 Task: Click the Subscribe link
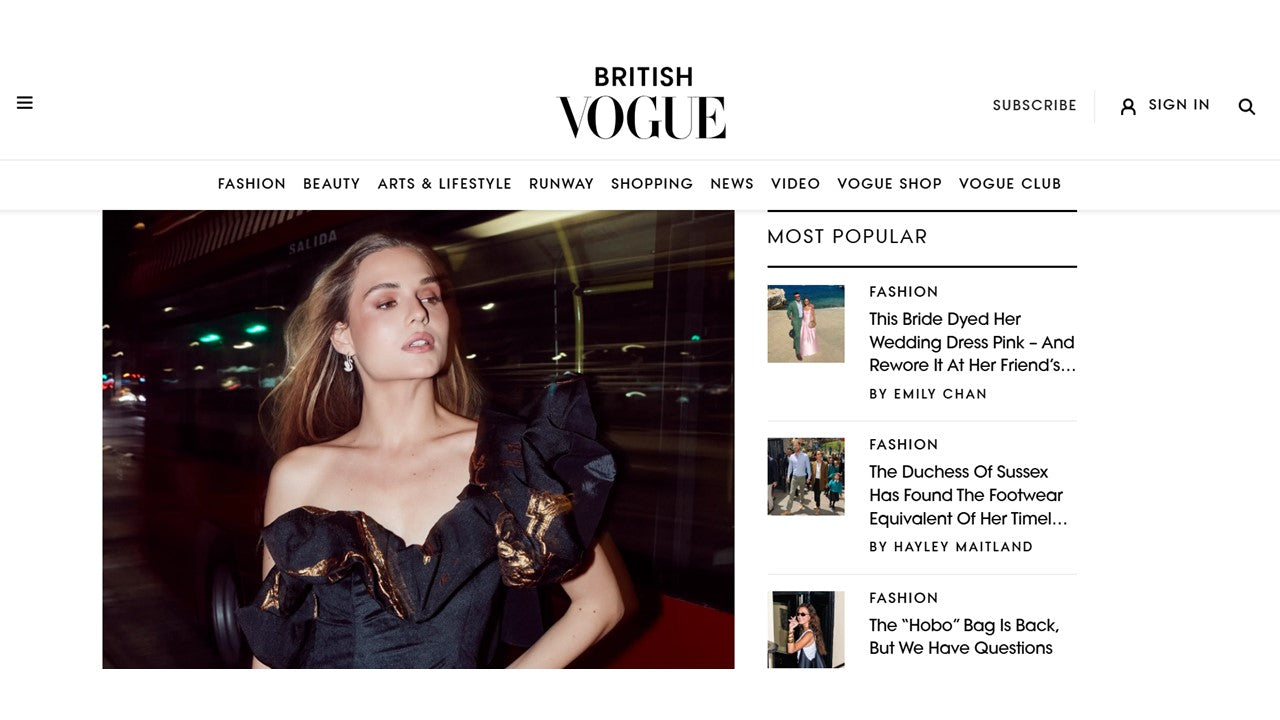point(1035,105)
